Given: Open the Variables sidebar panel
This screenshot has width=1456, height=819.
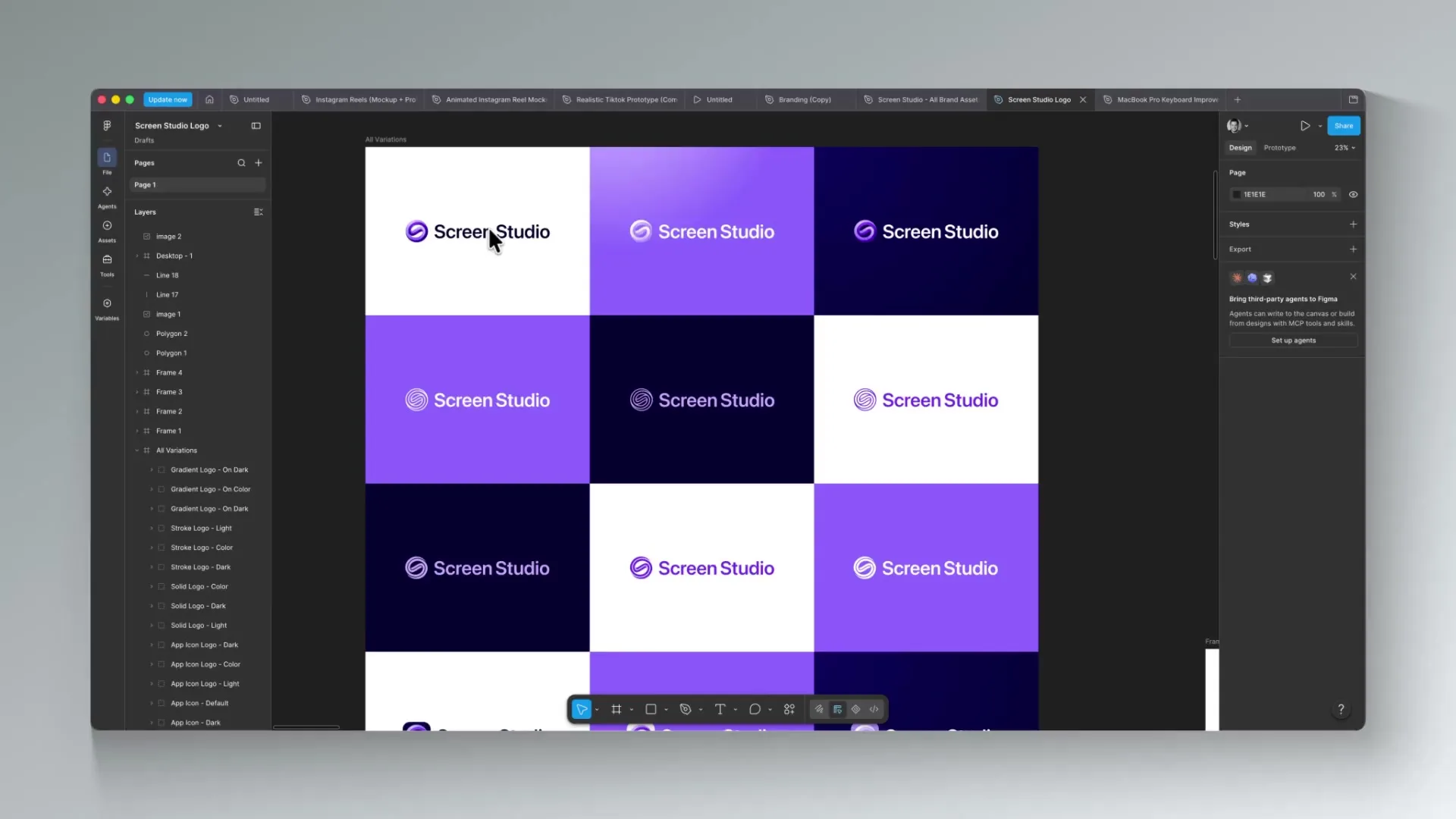Looking at the screenshot, I should tap(107, 309).
